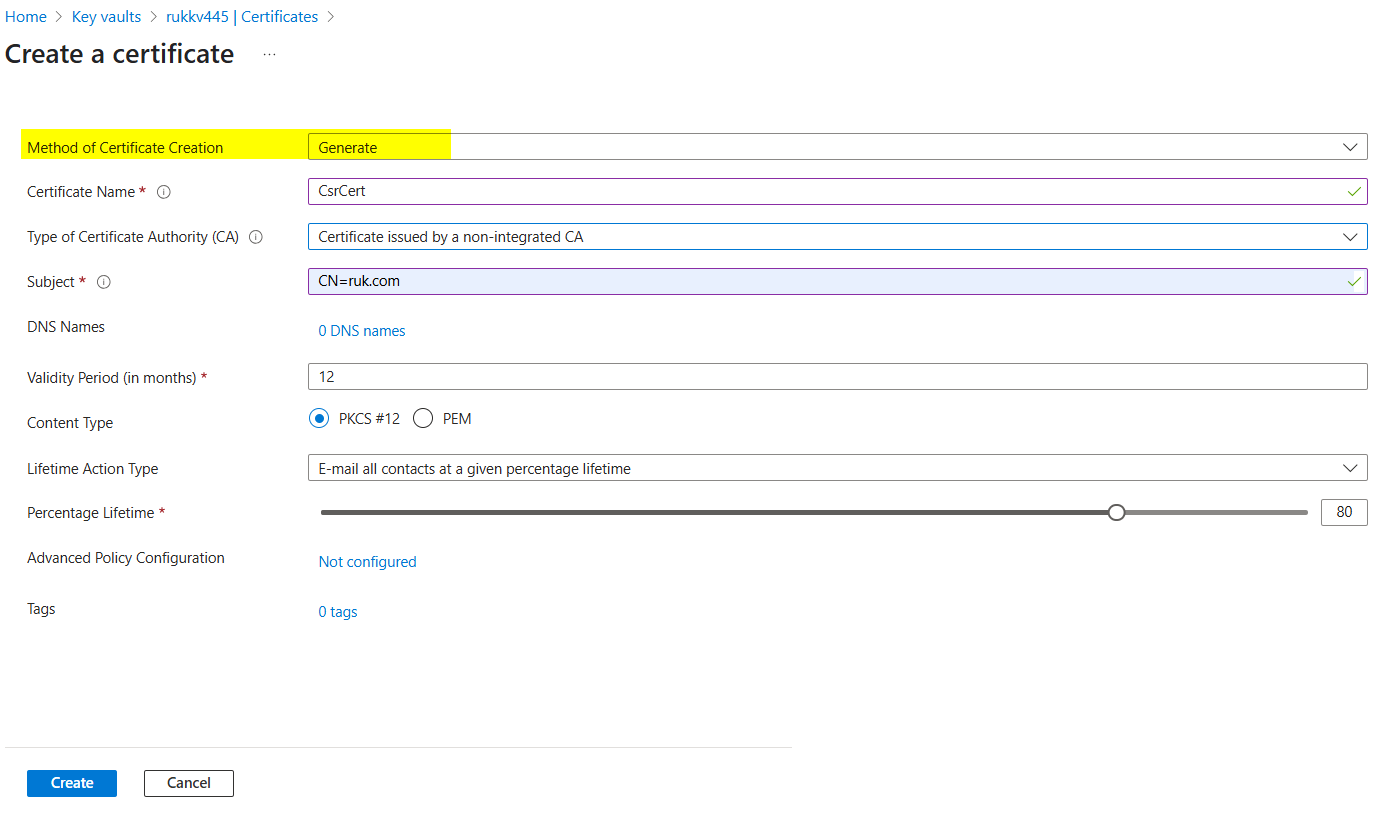Open Advanced Policy Configuration Not configured link
The image size is (1382, 819).
pos(367,562)
